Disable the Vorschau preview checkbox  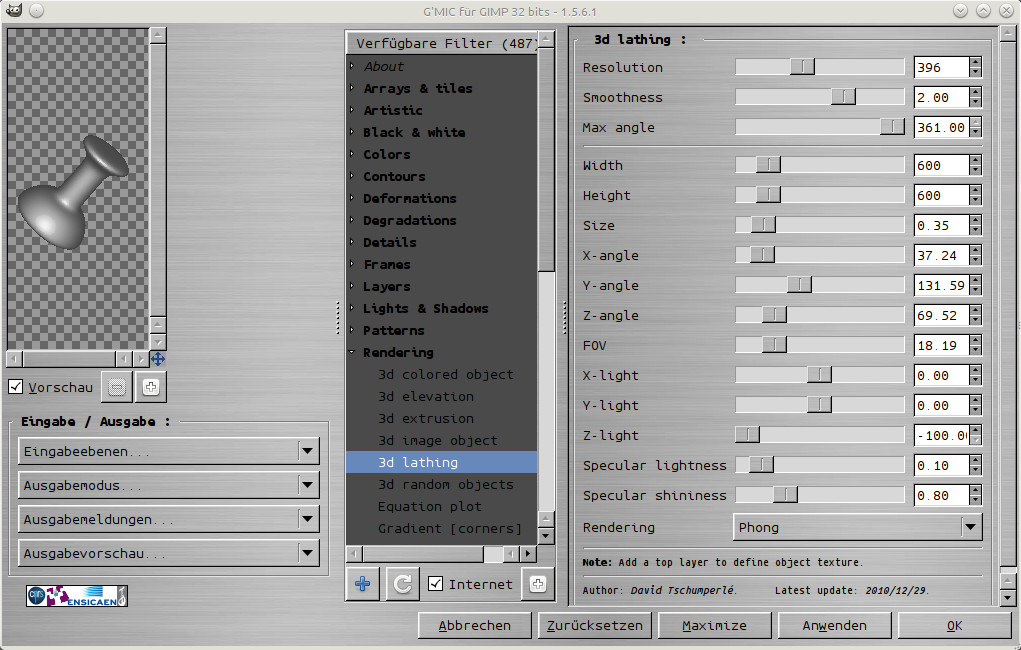(x=15, y=387)
